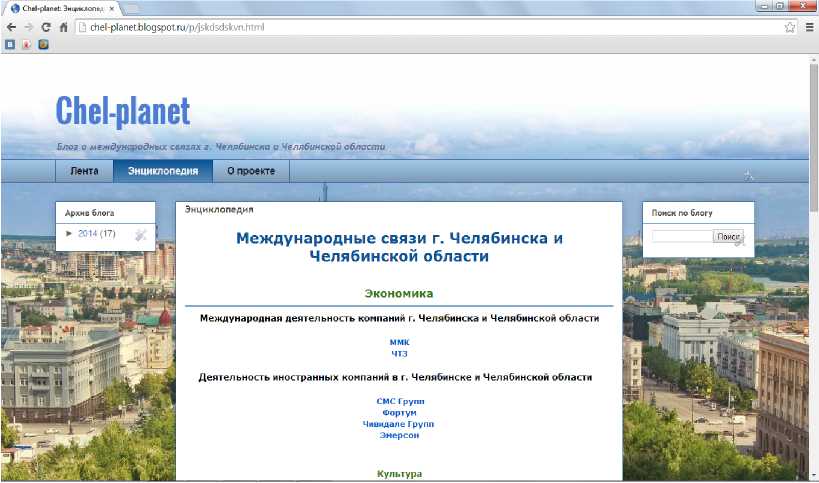
Task: Select the Chel-planet browser tab
Action: (63, 9)
